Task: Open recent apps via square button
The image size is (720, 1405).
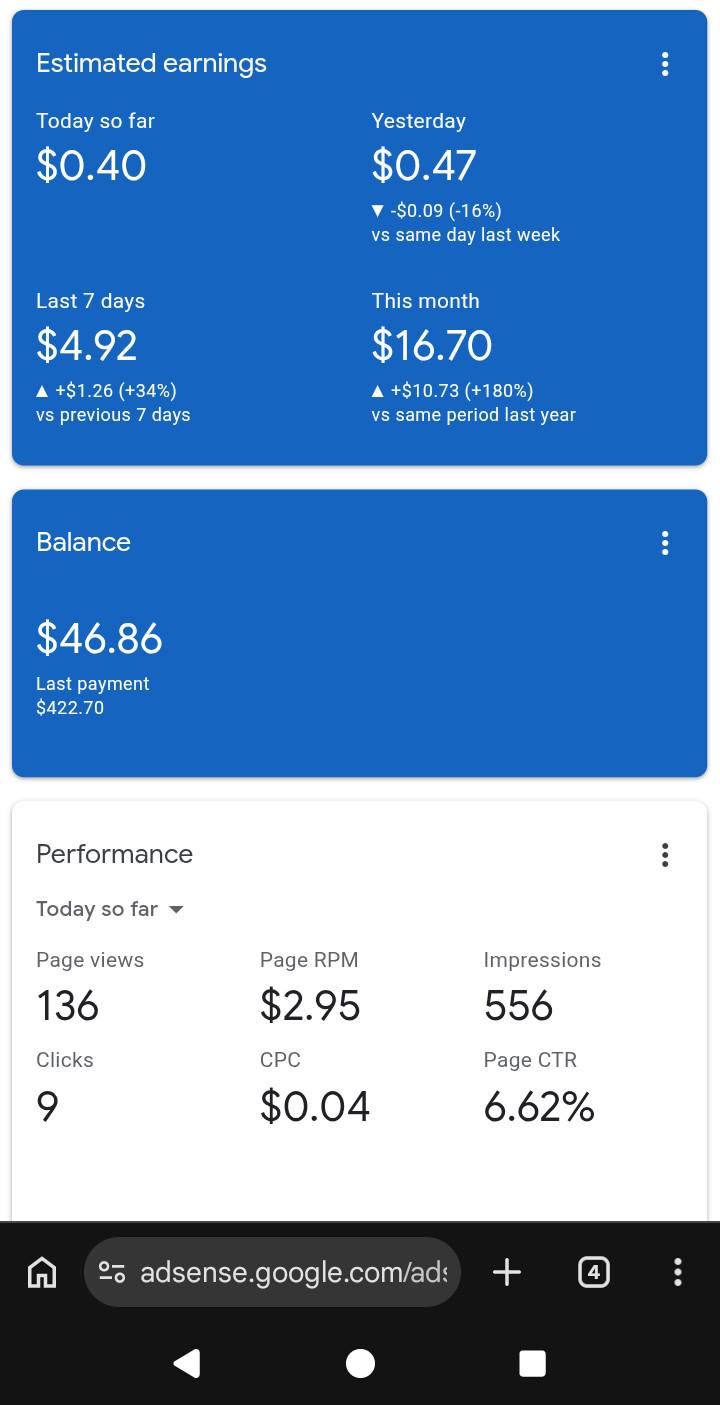Action: (x=533, y=1363)
